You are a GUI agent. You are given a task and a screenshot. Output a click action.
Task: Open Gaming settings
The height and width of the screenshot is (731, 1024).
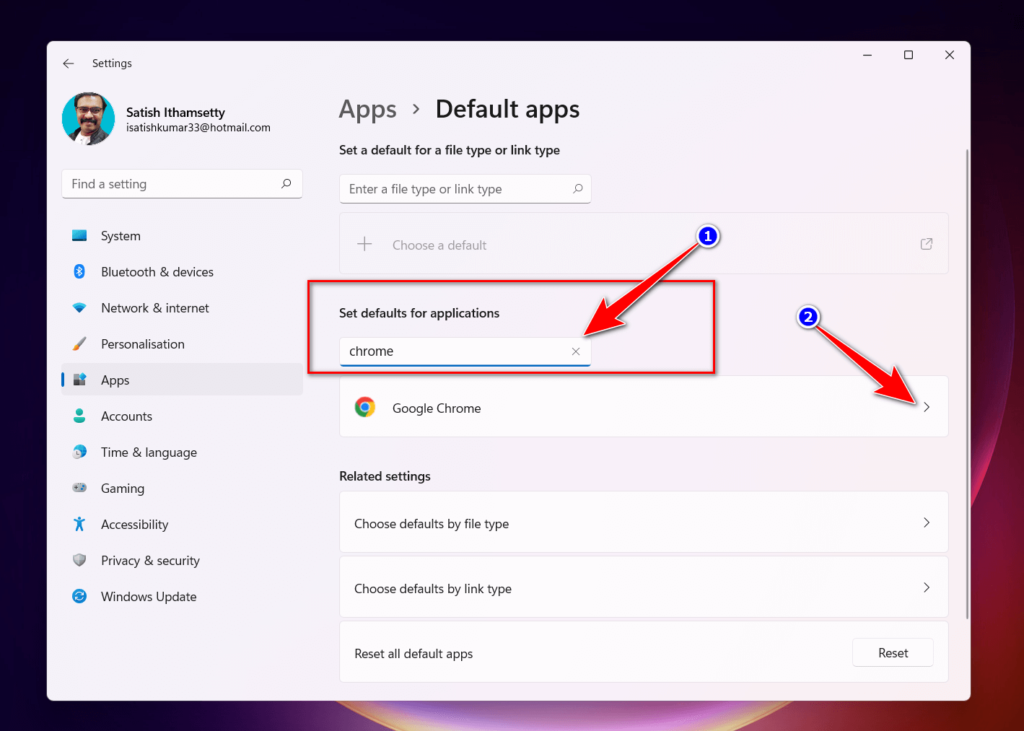pyautogui.click(x=182, y=488)
